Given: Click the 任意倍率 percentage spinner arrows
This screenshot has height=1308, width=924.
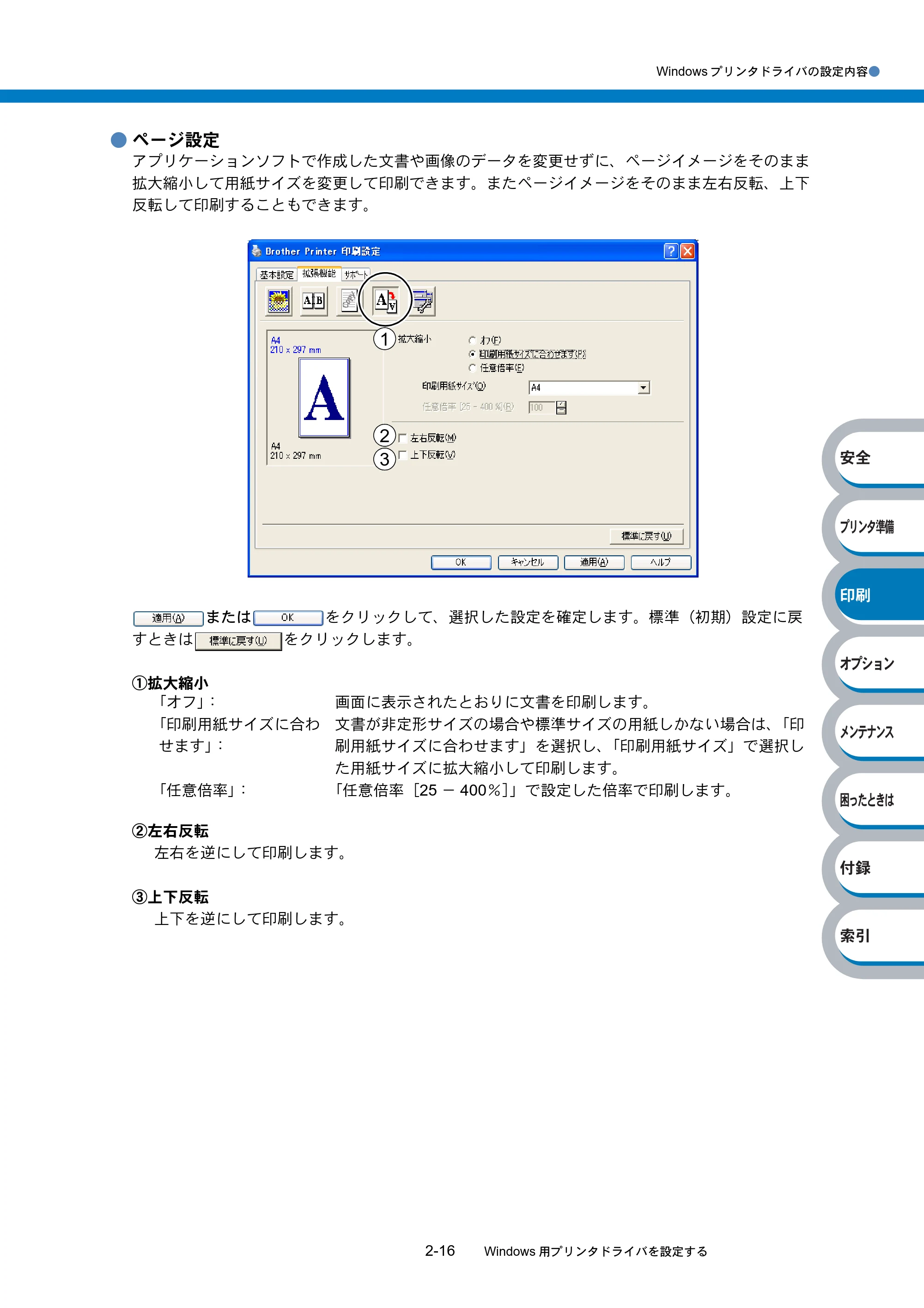Looking at the screenshot, I should coord(561,408).
